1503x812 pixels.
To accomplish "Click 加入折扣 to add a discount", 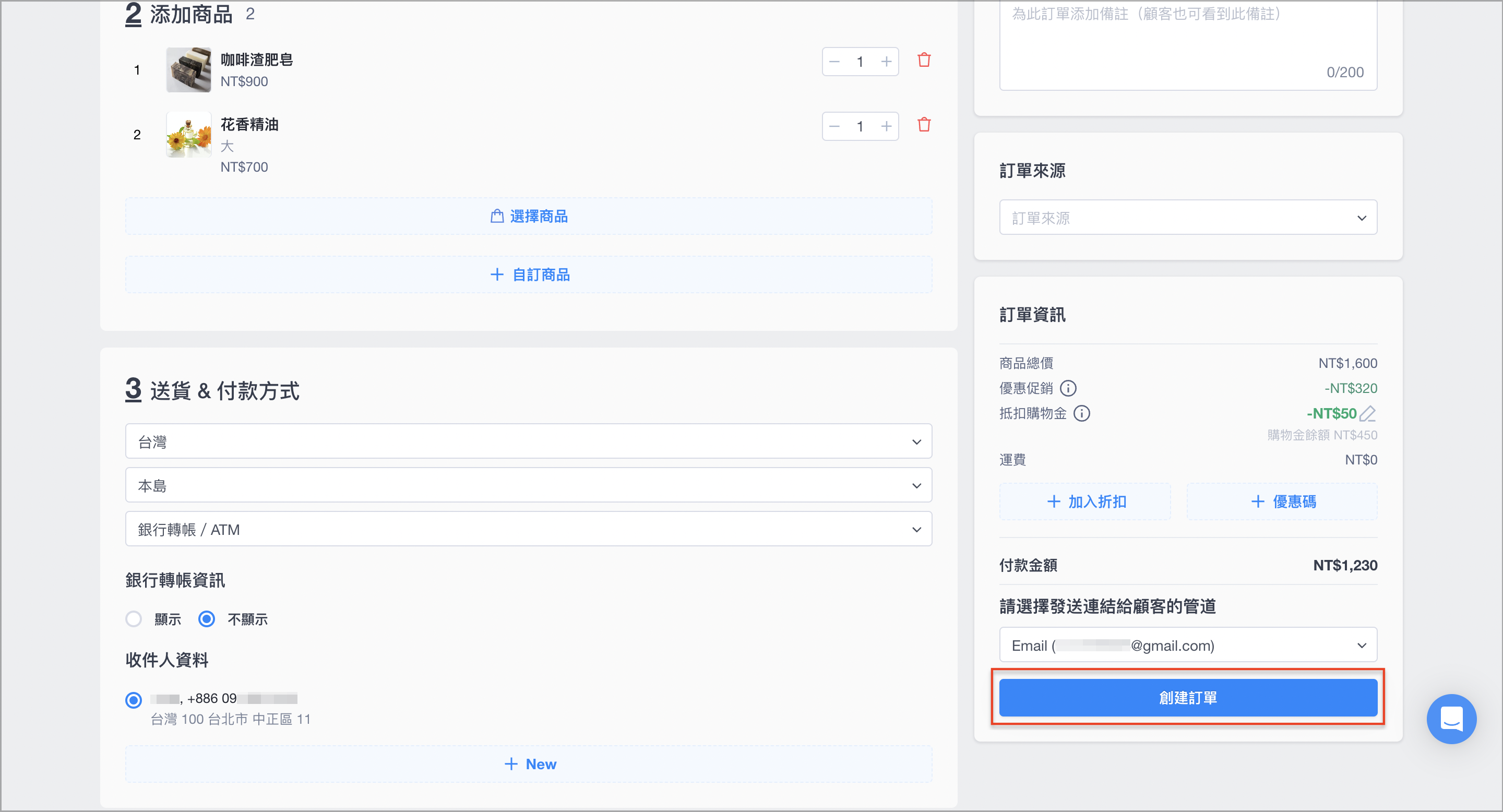I will [1085, 501].
